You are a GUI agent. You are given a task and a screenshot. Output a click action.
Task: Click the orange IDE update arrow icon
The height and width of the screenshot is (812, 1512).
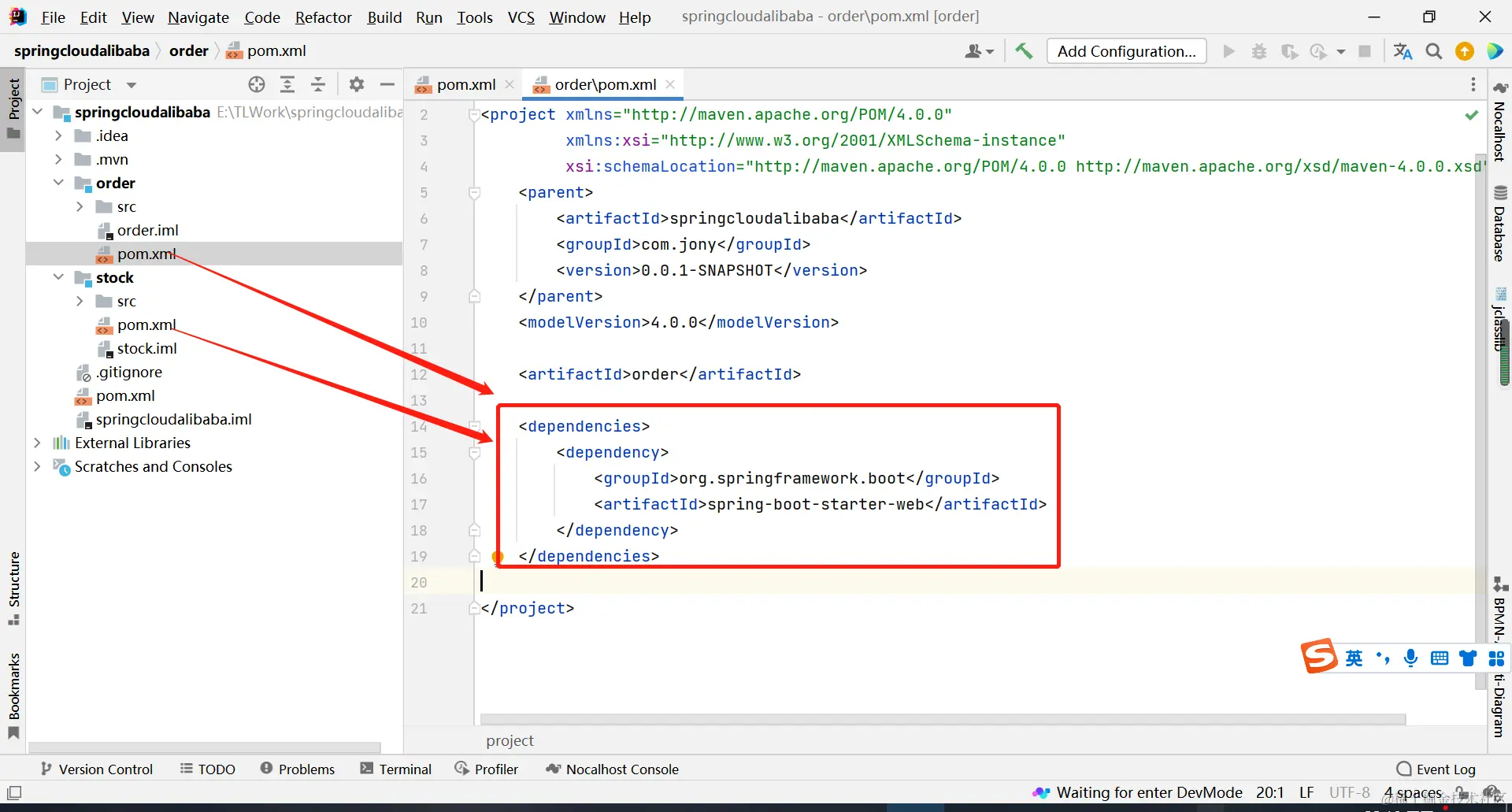tap(1465, 51)
